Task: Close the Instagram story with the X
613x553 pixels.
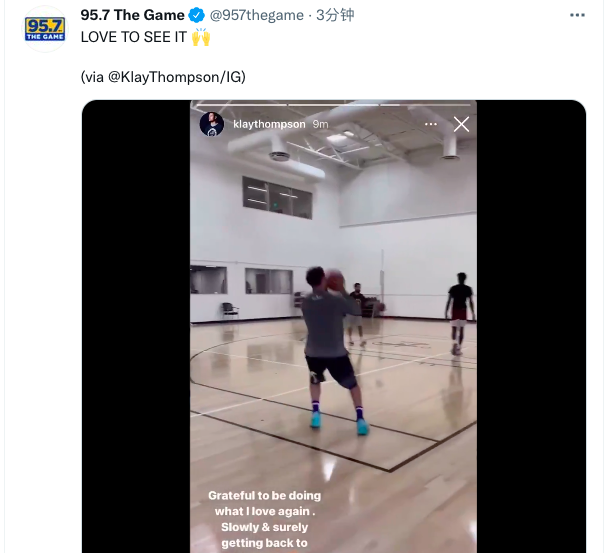Action: pyautogui.click(x=461, y=124)
